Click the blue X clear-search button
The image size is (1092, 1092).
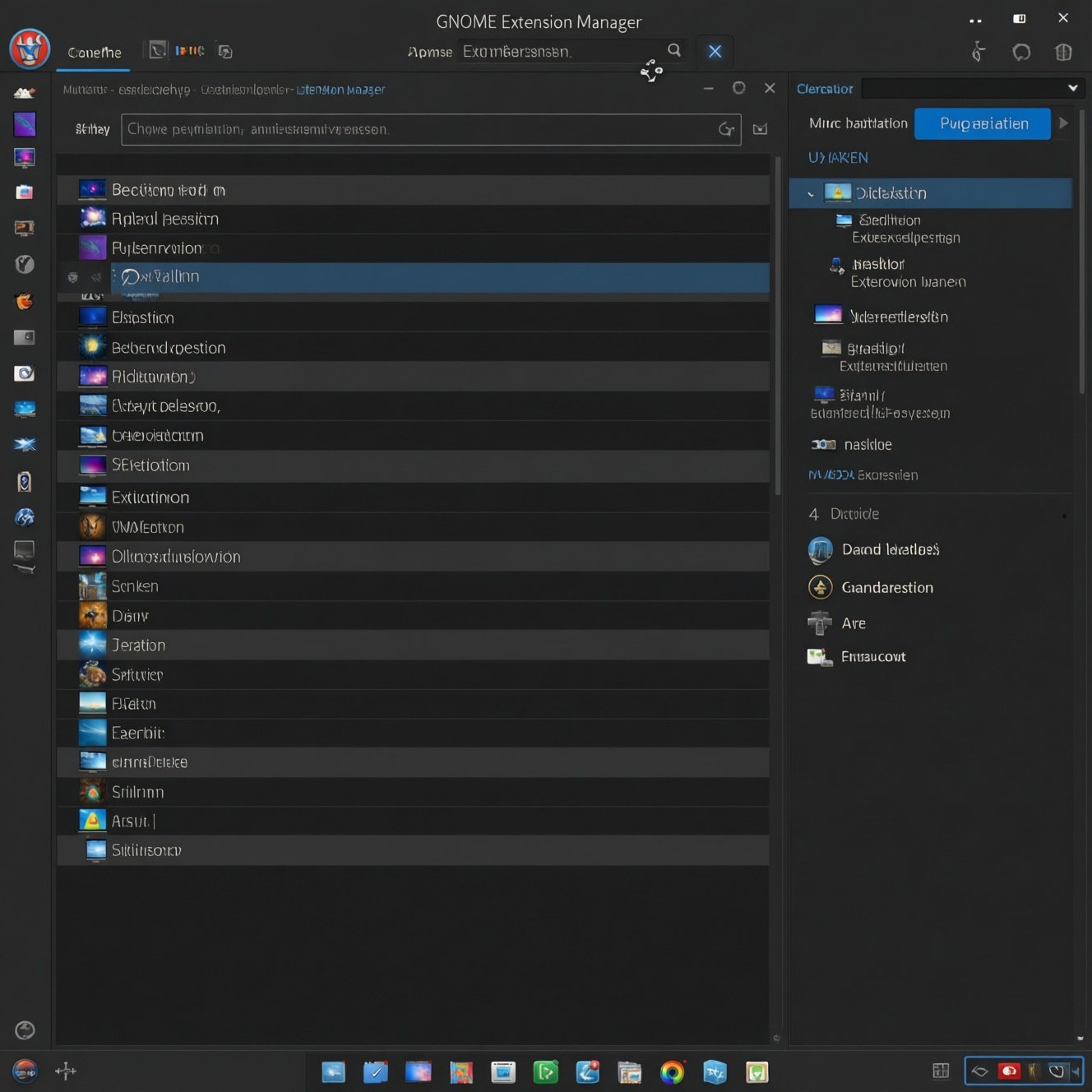coord(715,51)
